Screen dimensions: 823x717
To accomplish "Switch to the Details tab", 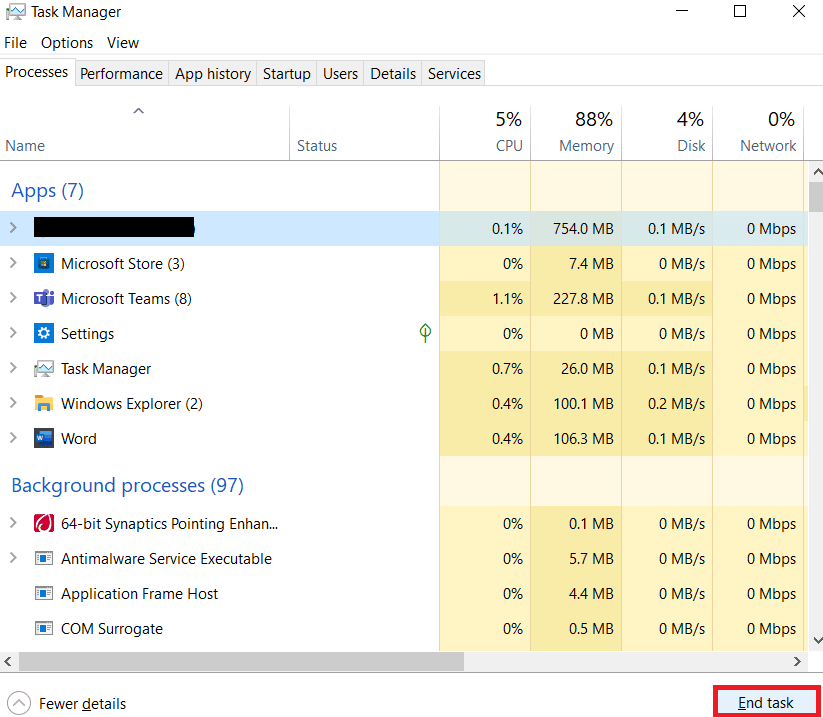I will (393, 73).
